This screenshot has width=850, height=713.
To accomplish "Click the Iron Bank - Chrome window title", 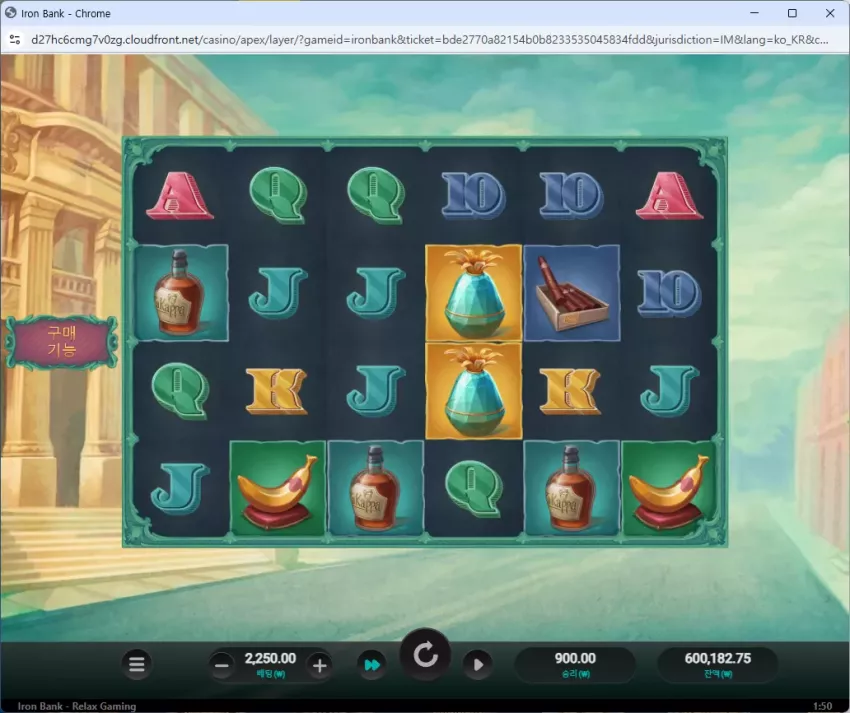I will click(x=66, y=14).
